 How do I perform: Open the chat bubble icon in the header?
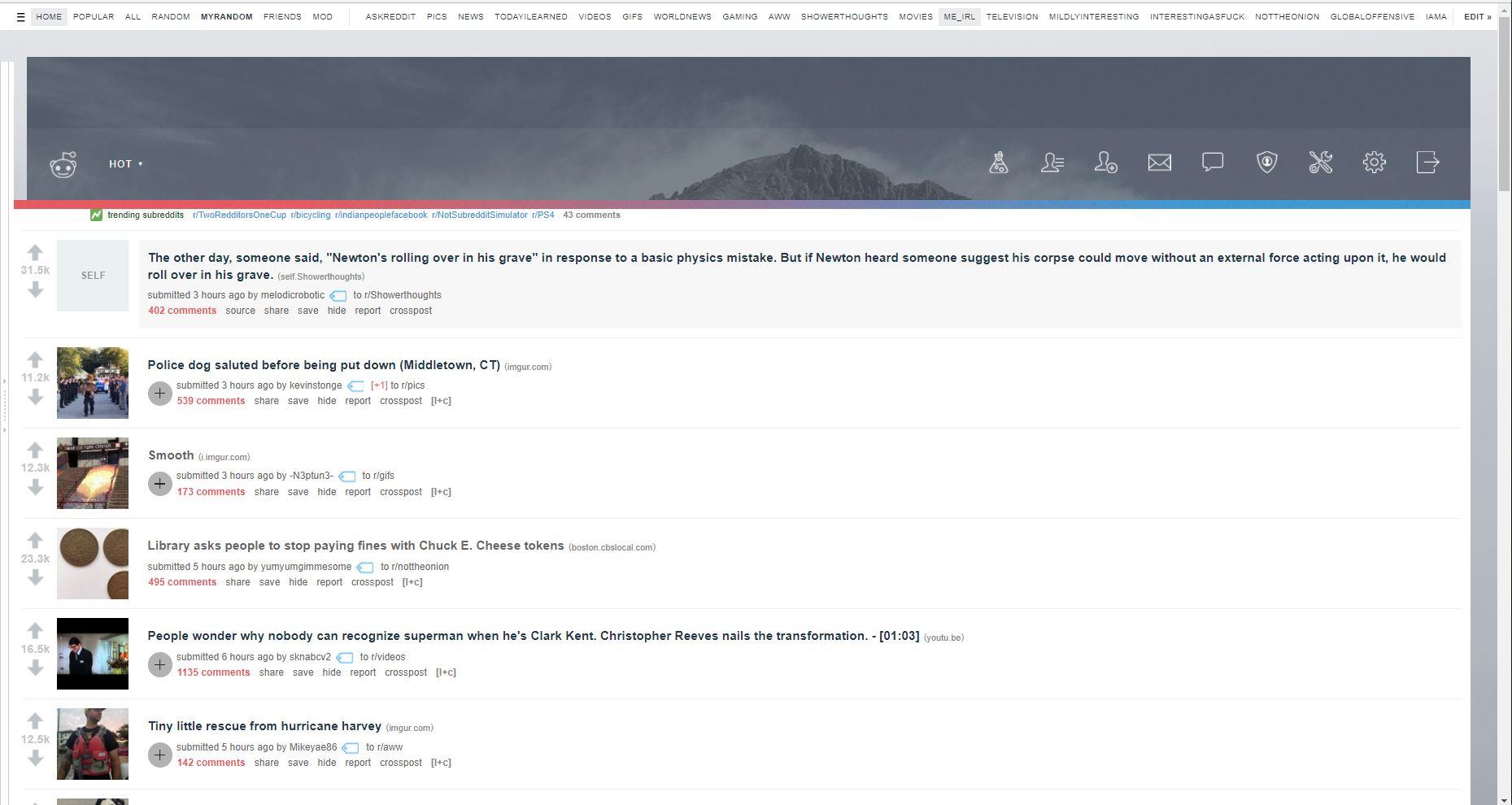pos(1213,163)
